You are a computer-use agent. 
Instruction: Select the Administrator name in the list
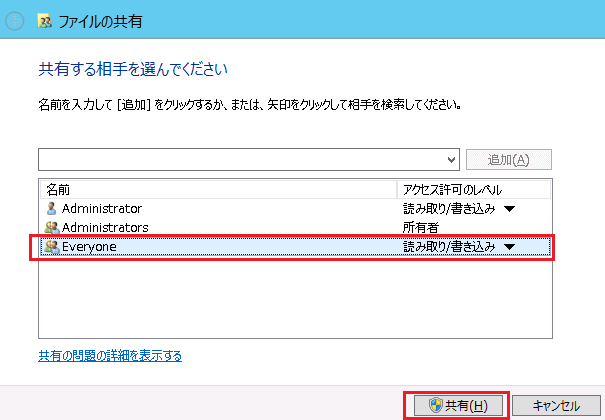pos(102,209)
